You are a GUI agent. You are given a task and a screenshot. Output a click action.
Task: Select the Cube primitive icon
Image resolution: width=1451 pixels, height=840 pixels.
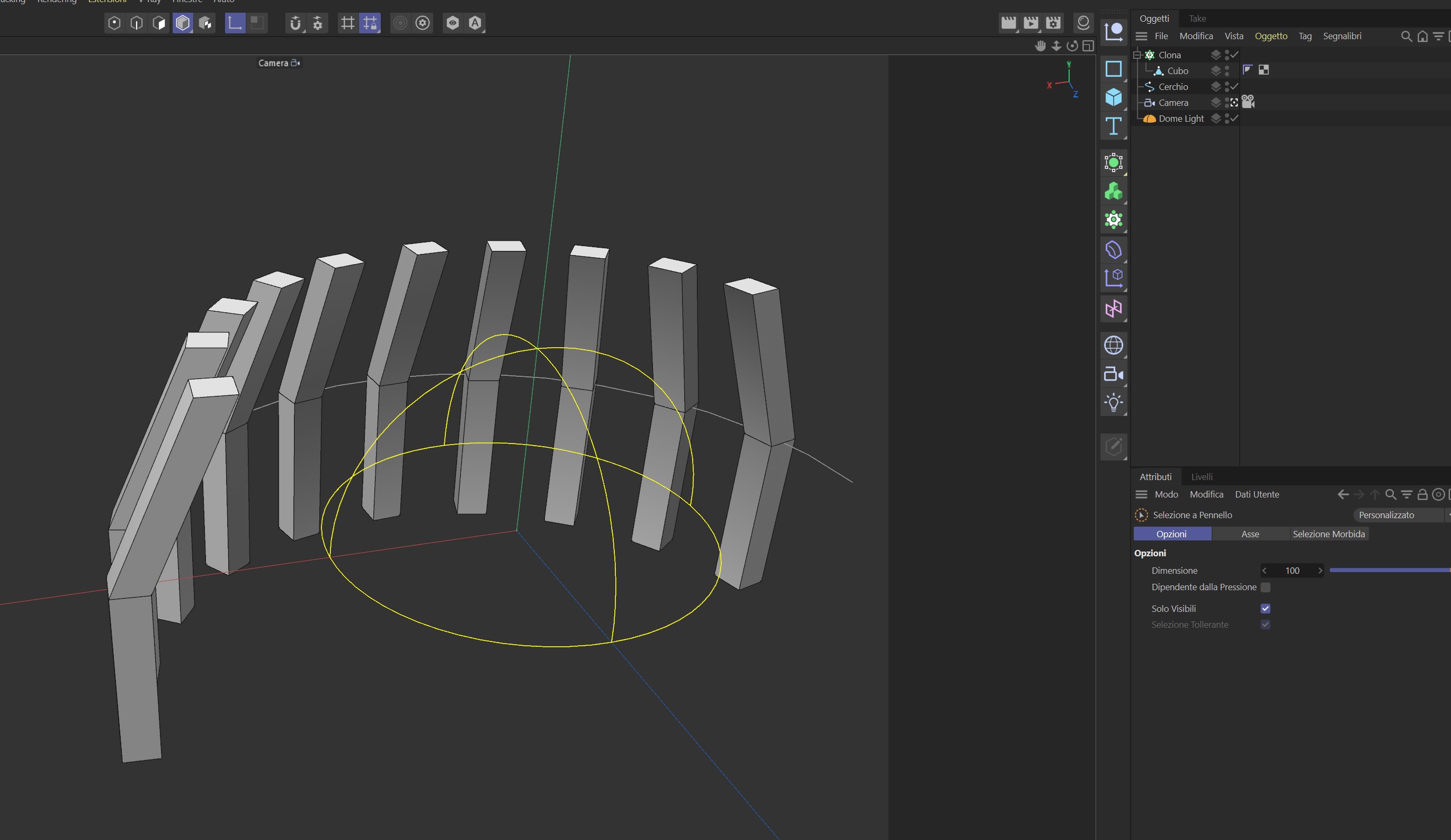pos(1113,97)
